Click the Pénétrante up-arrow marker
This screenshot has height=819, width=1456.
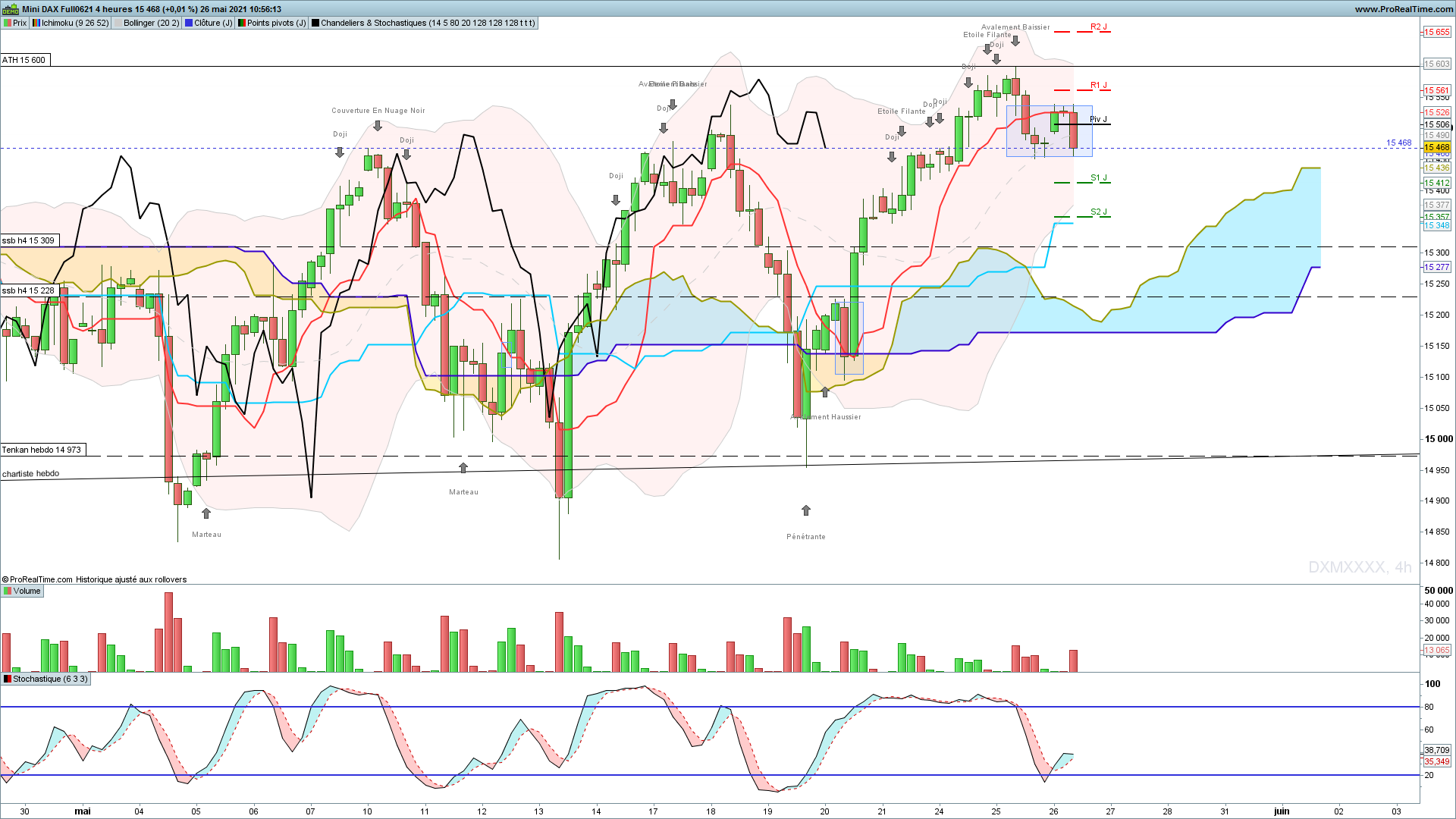click(806, 510)
